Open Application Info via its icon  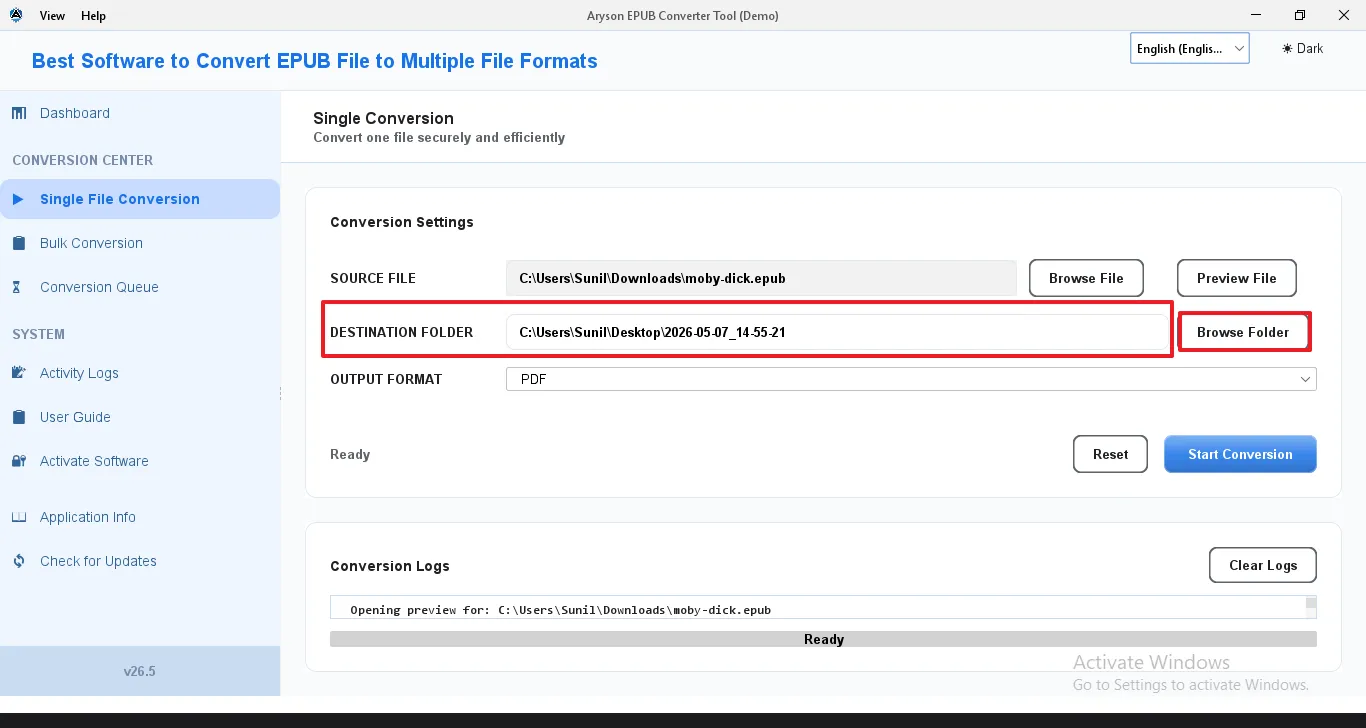pos(19,517)
